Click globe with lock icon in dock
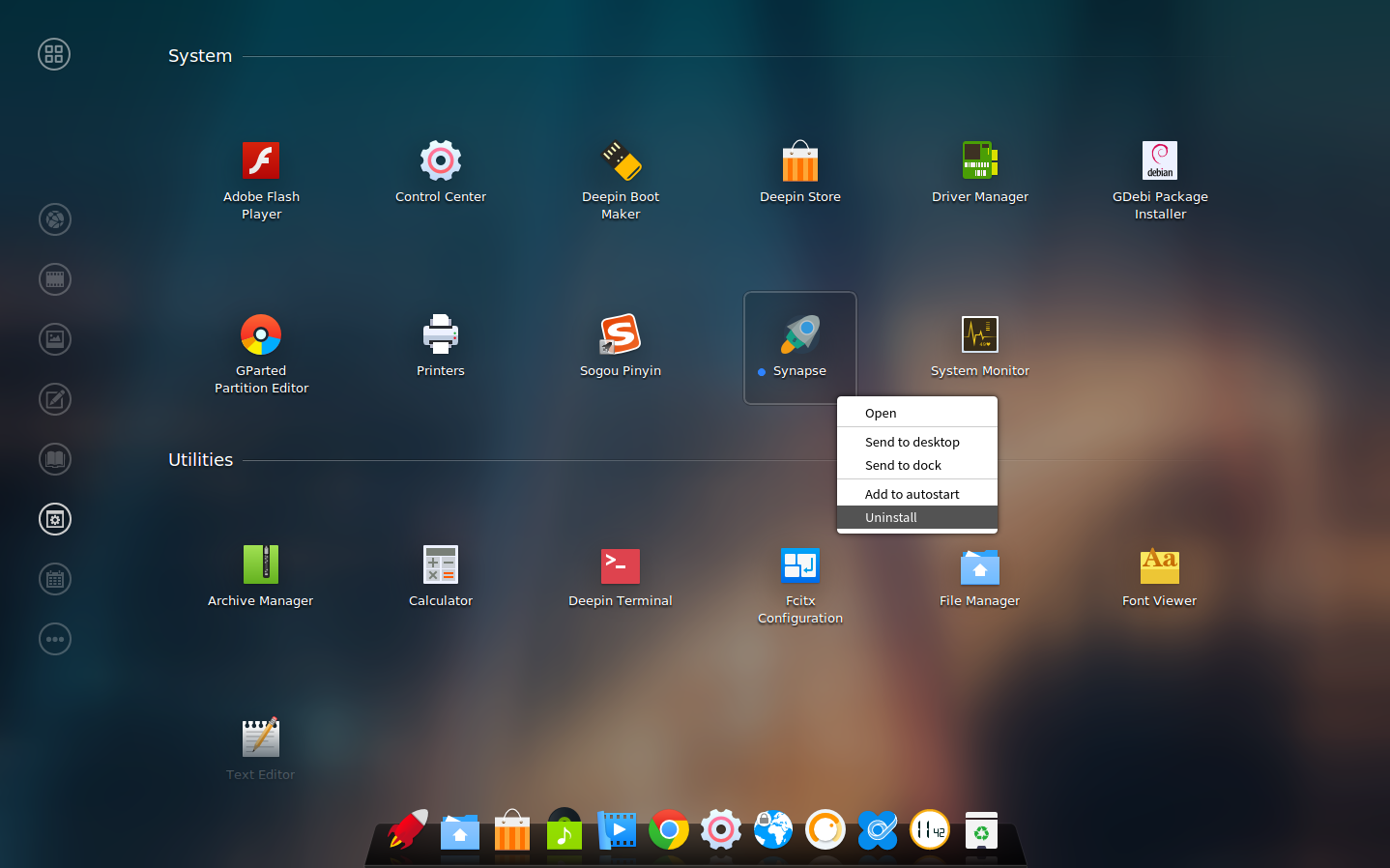The width and height of the screenshot is (1390, 868). 773,829
